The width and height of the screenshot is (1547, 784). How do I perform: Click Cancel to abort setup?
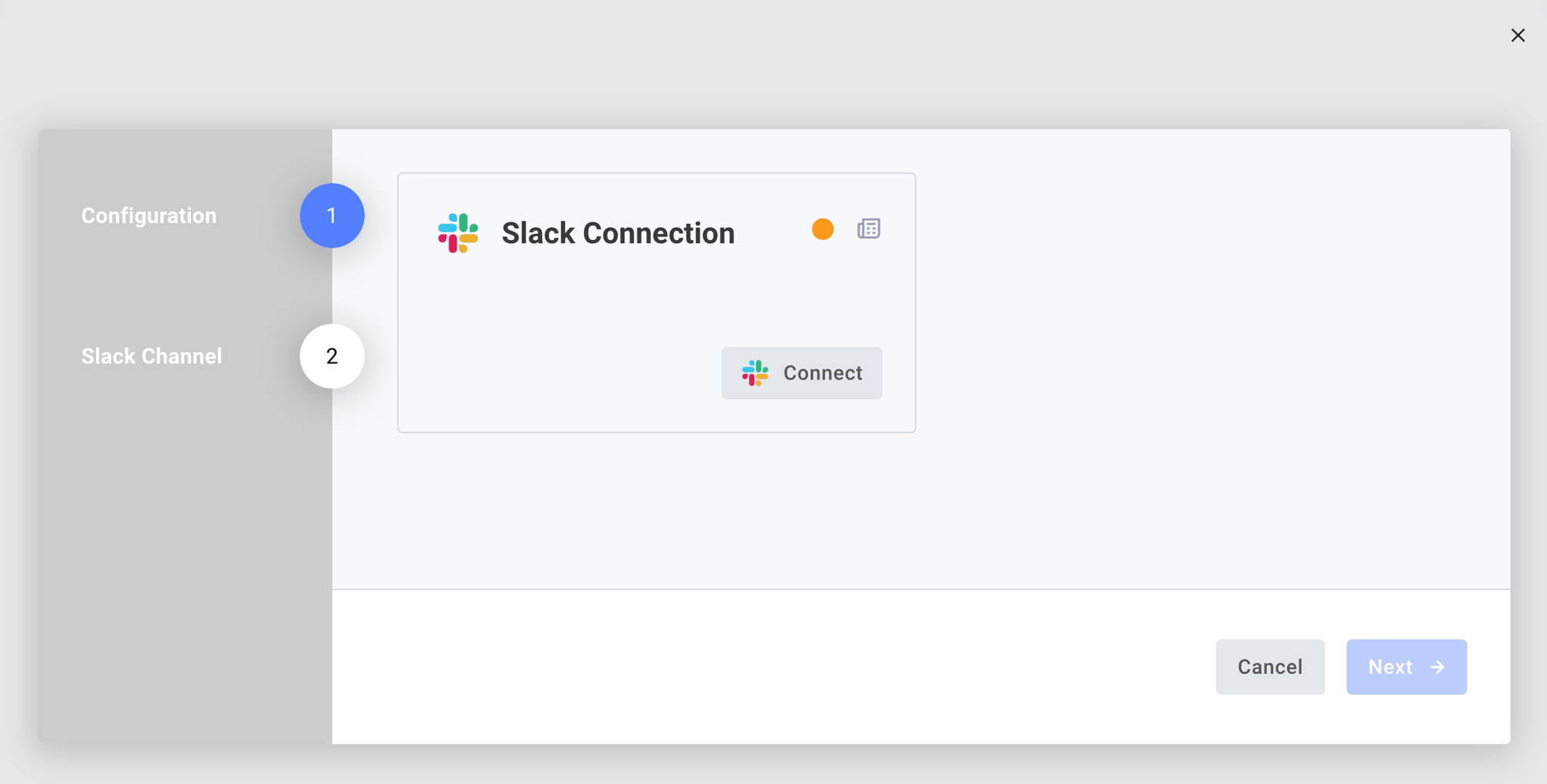1269,667
